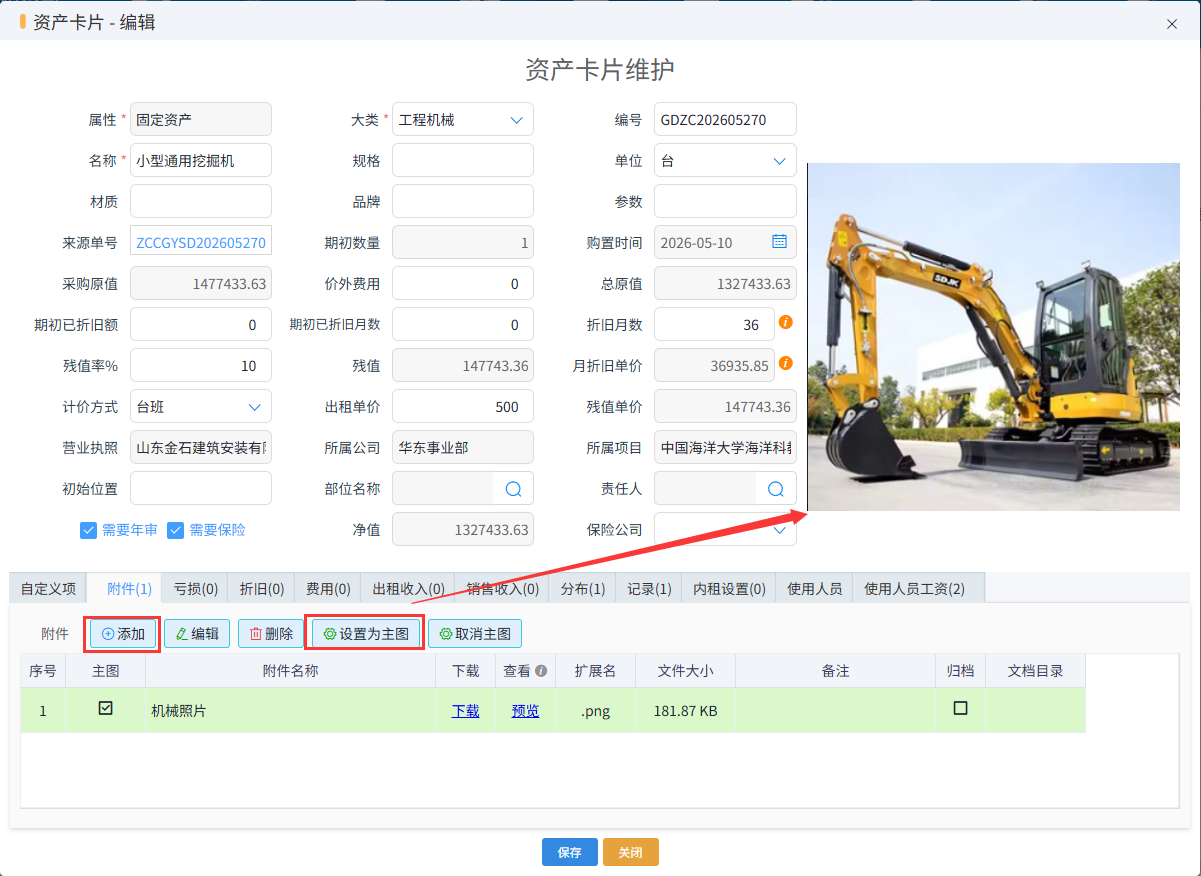
Task: Switch to the 自定义项 tab
Action: [48, 589]
